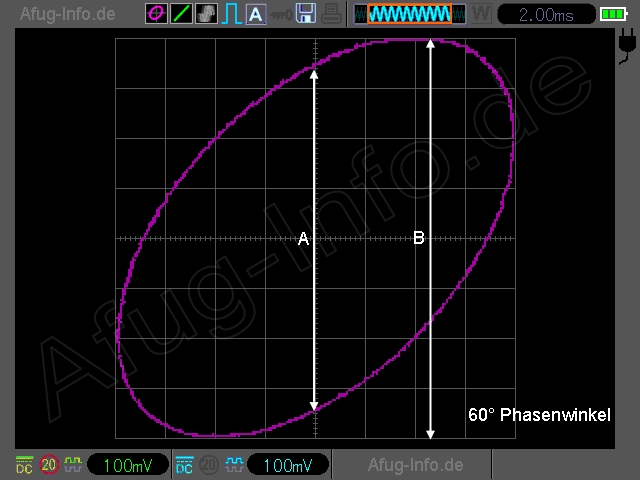The width and height of the screenshot is (640, 480).
Task: Save using the floppy disk icon
Action: [306, 13]
